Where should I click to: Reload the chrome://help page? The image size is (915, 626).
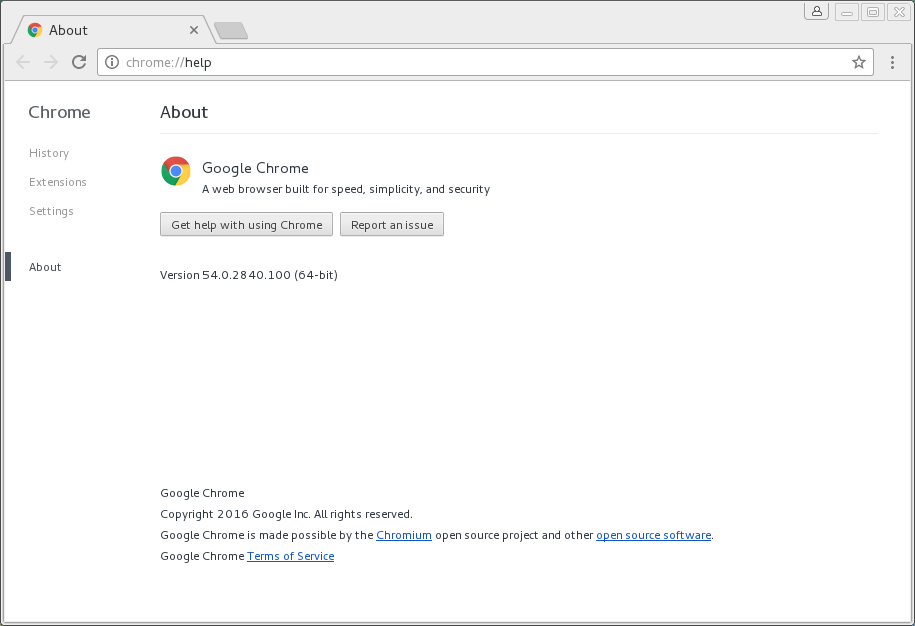click(79, 62)
